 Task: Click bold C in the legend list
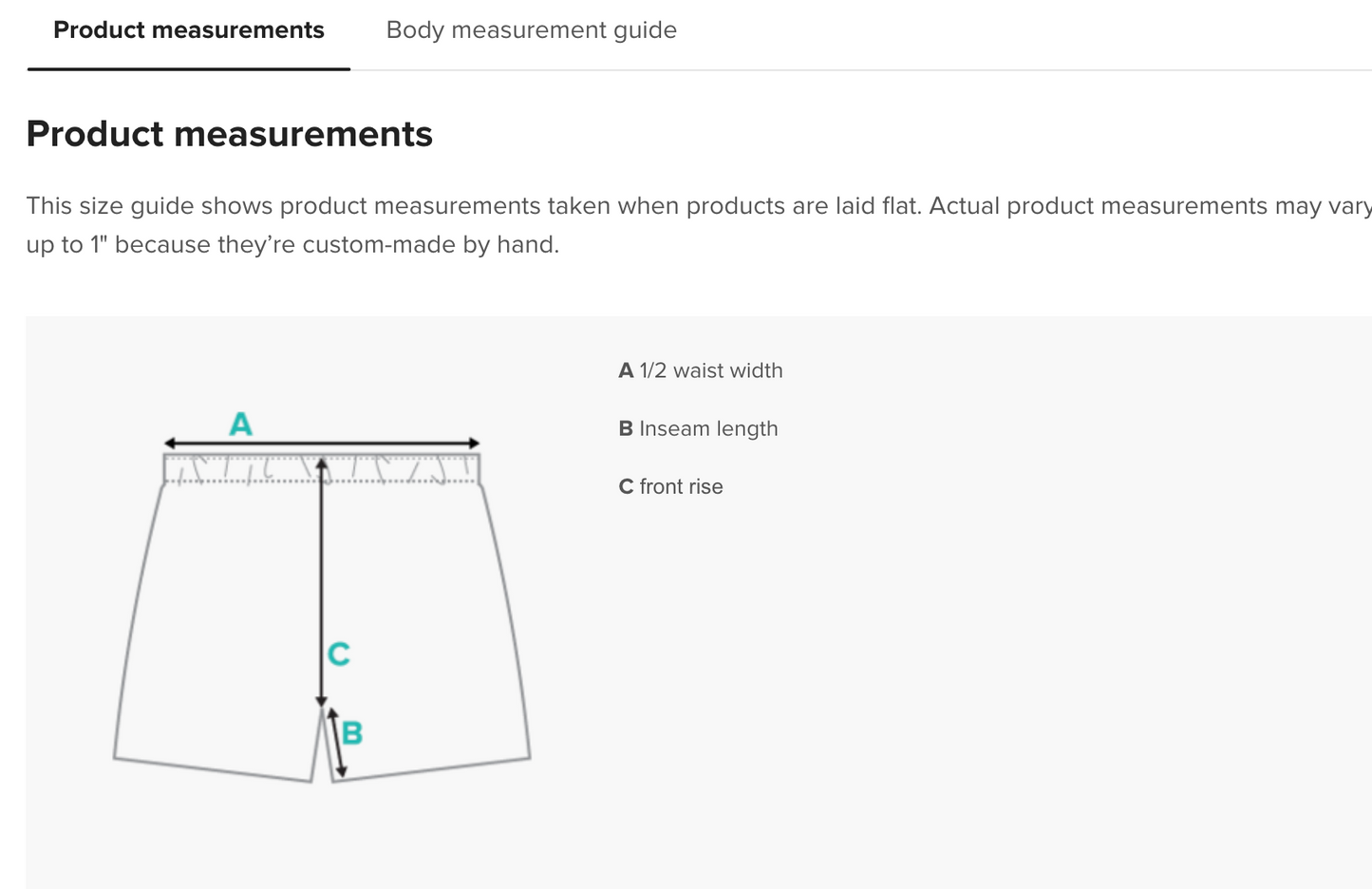pyautogui.click(x=626, y=486)
